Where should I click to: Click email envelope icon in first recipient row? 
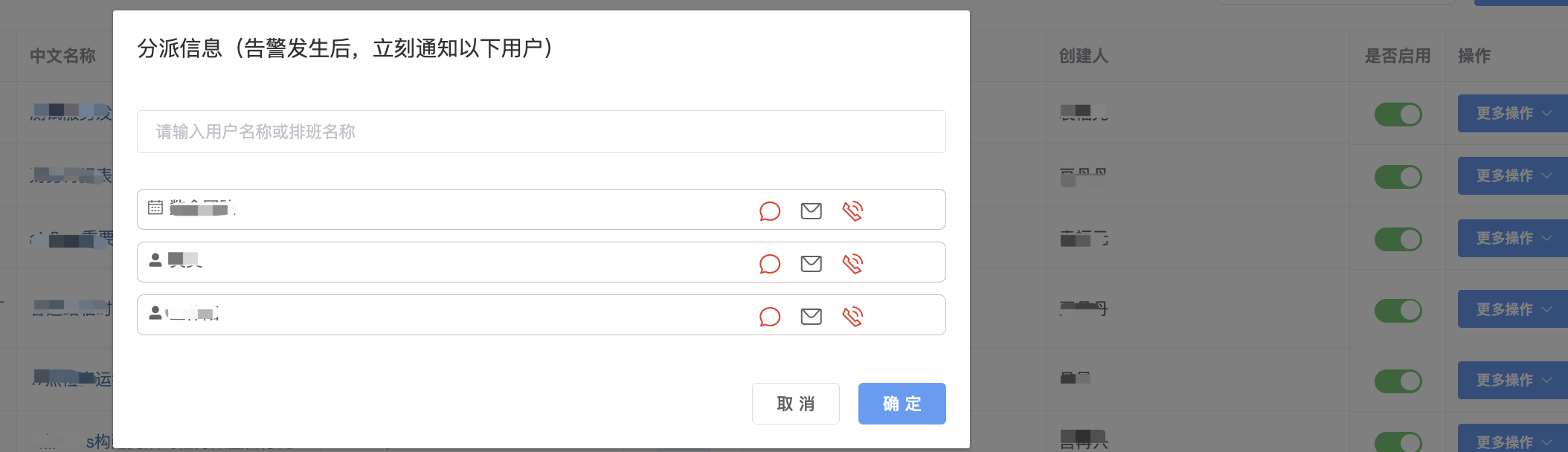(x=811, y=211)
